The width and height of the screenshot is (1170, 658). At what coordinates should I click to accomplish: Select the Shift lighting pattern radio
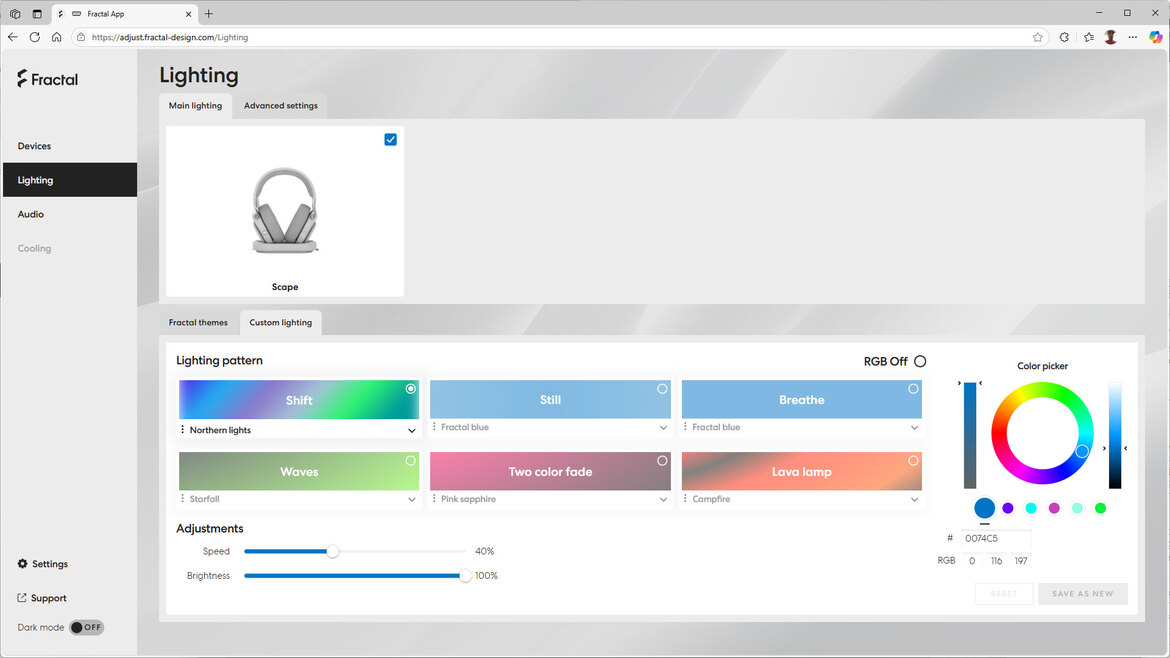[x=410, y=389]
